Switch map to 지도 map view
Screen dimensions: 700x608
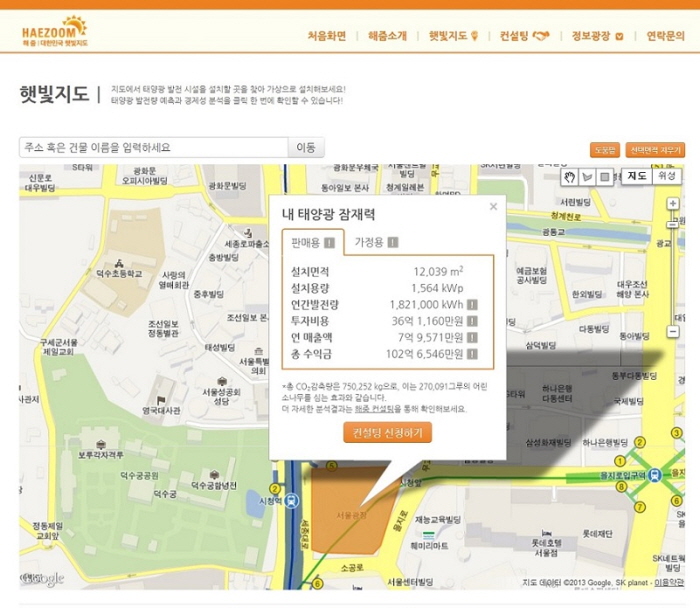637,176
